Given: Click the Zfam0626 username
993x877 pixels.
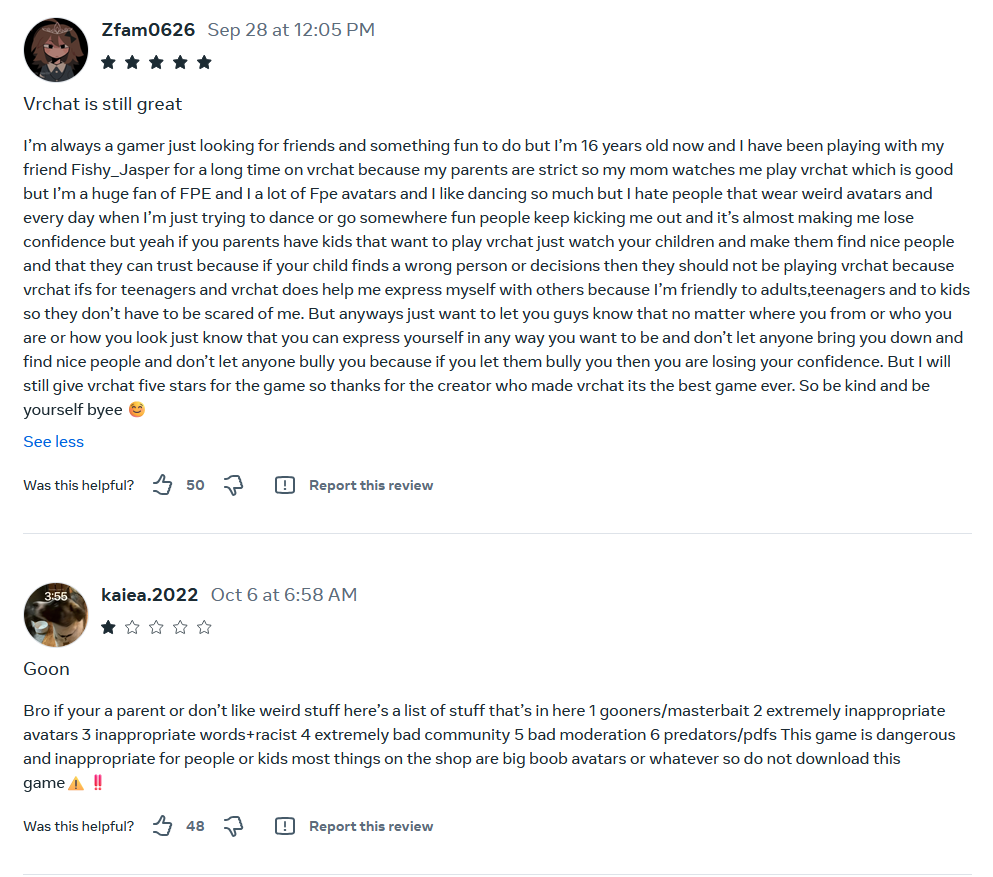Looking at the screenshot, I should tap(148, 30).
